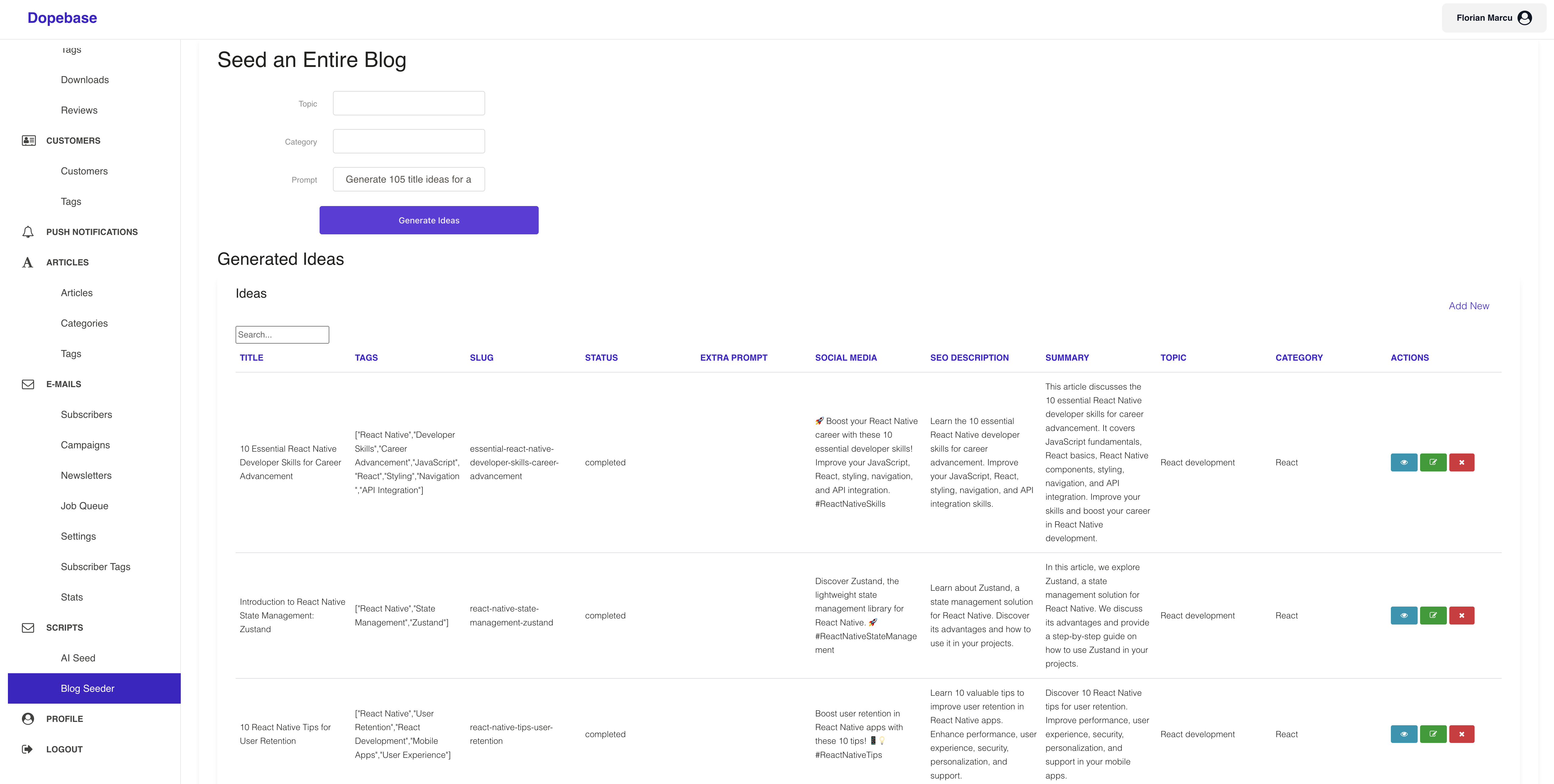Delete the Zustand state management idea

[1462, 615]
